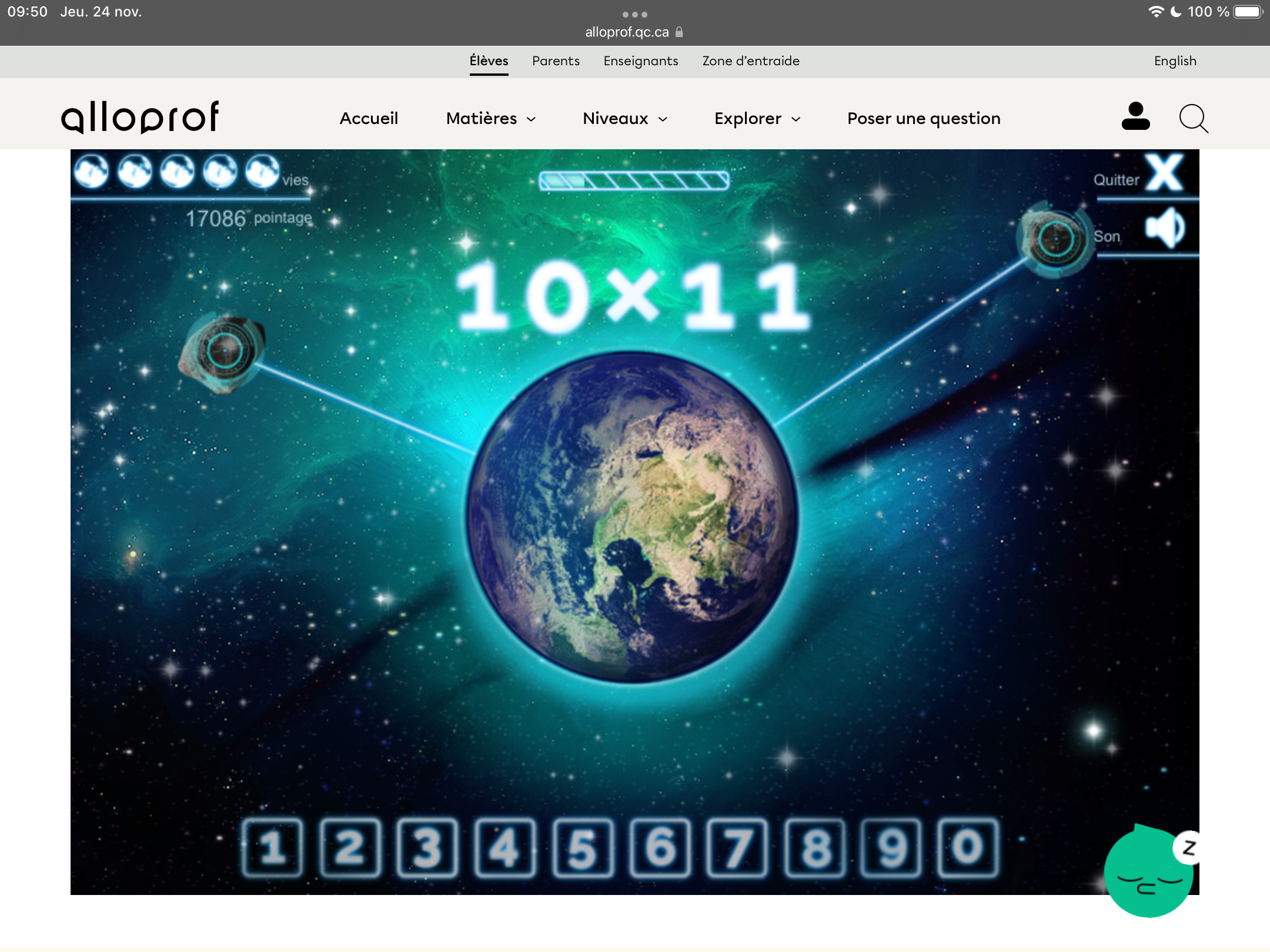
Task: Expand the Matières dropdown menu
Action: 491,119
